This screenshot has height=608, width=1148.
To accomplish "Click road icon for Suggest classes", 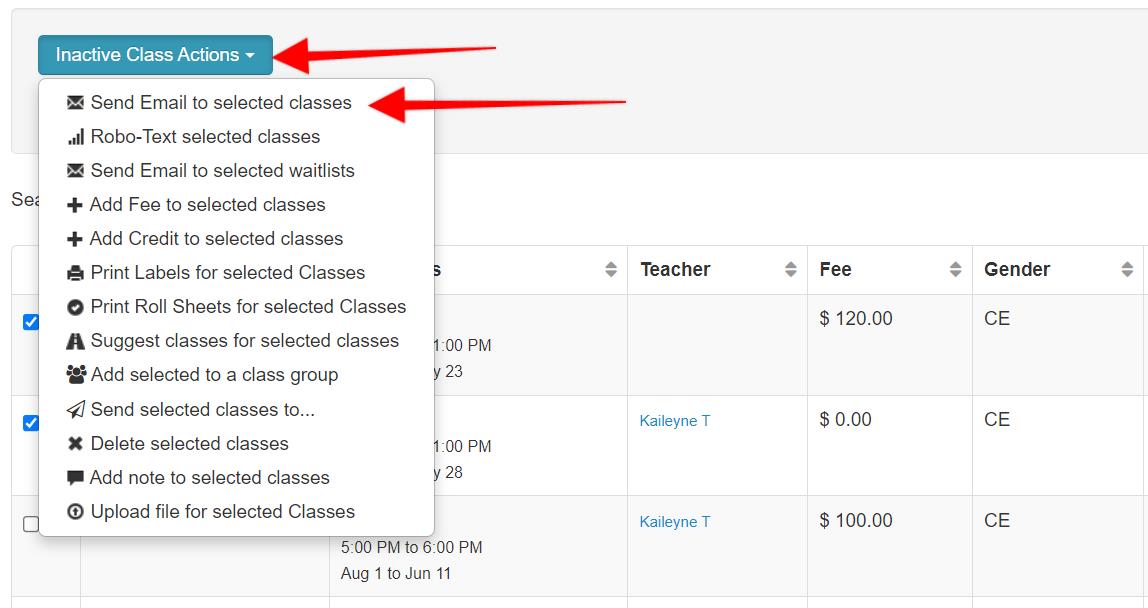I will [x=75, y=341].
